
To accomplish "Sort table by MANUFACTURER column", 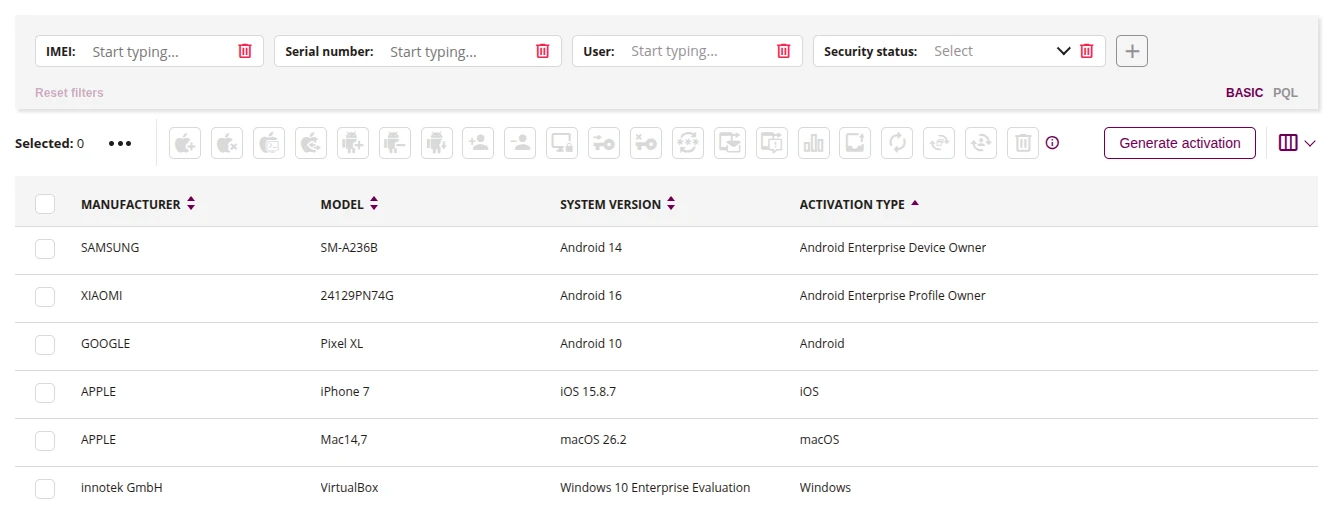I will click(x=138, y=204).
